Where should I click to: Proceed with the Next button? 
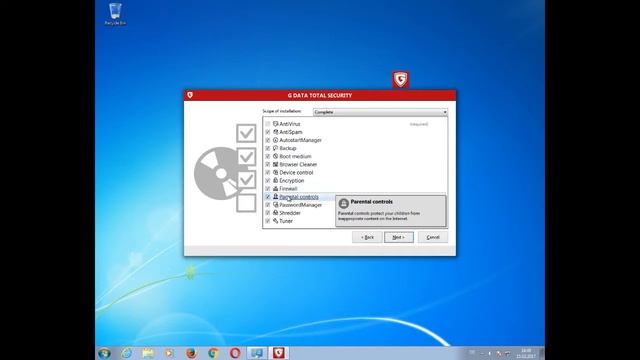pyautogui.click(x=398, y=237)
